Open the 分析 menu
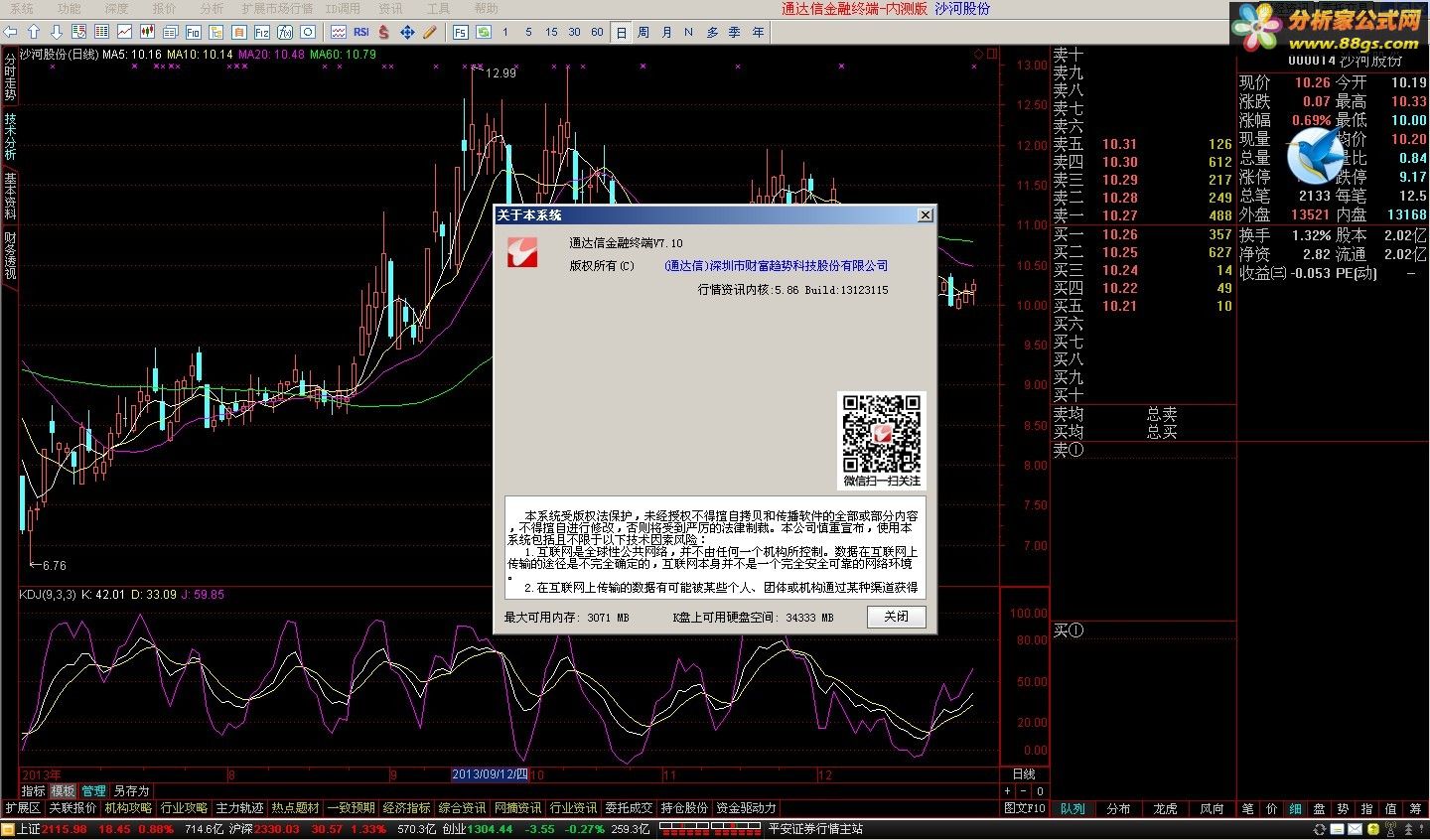Viewport: 1430px width, 840px height. pos(212,9)
